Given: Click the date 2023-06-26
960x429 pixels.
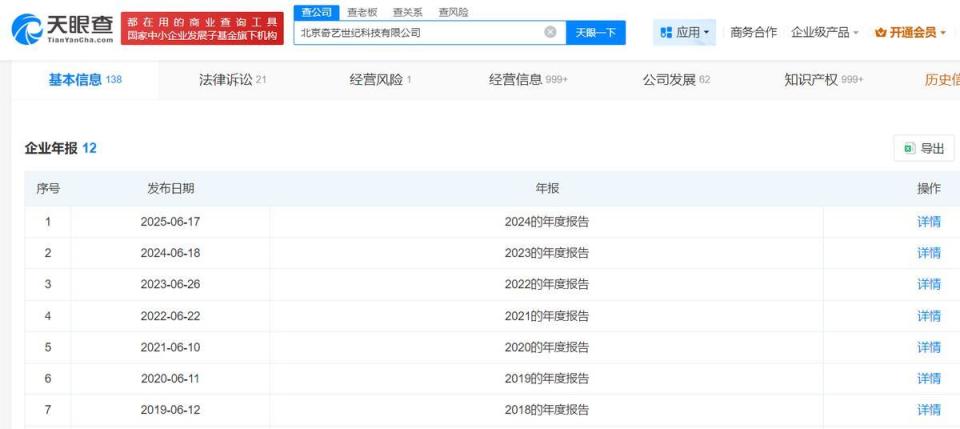Looking at the screenshot, I should [170, 285].
